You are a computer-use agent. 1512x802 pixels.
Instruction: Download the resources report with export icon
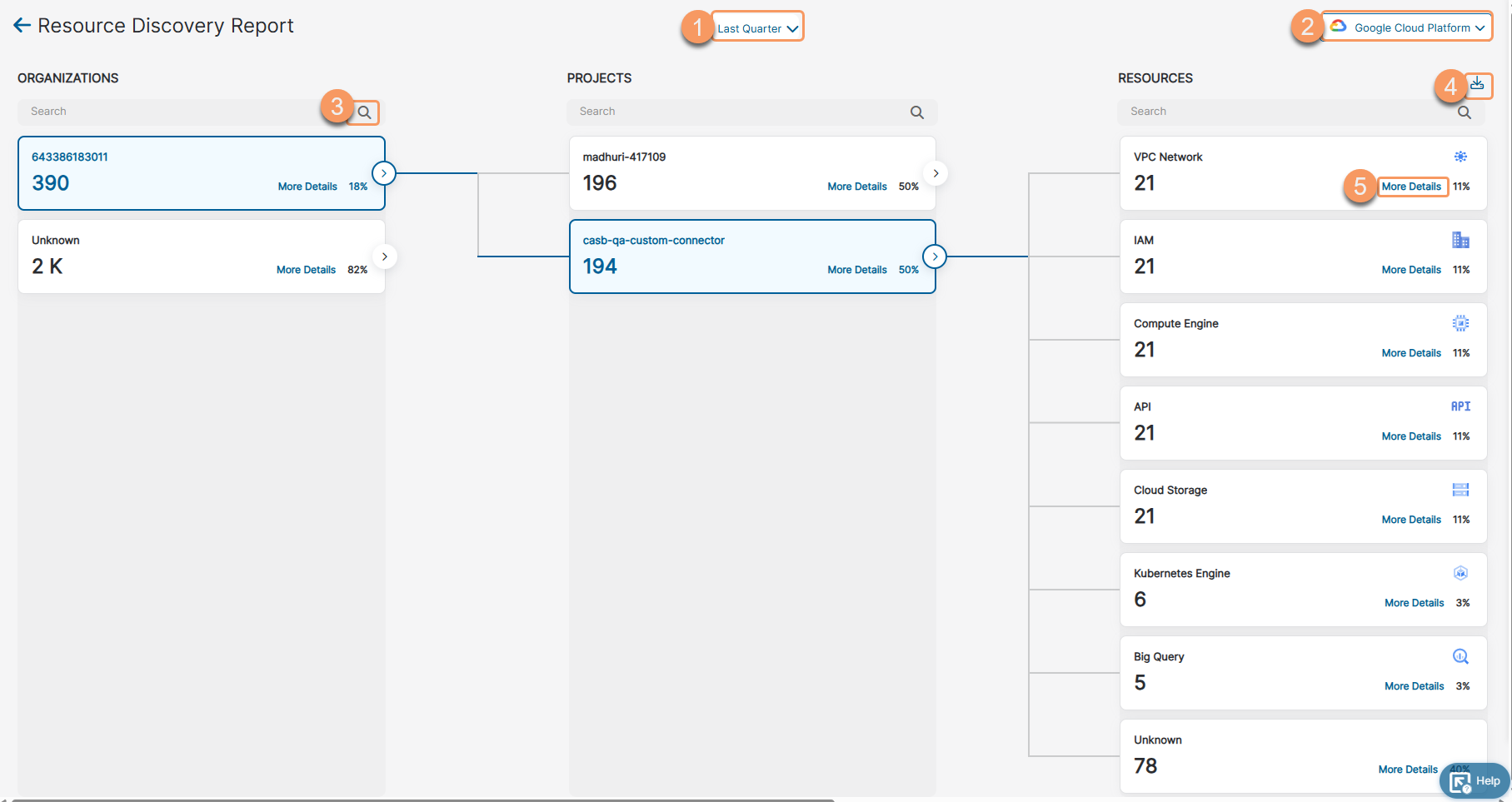pos(1477,83)
